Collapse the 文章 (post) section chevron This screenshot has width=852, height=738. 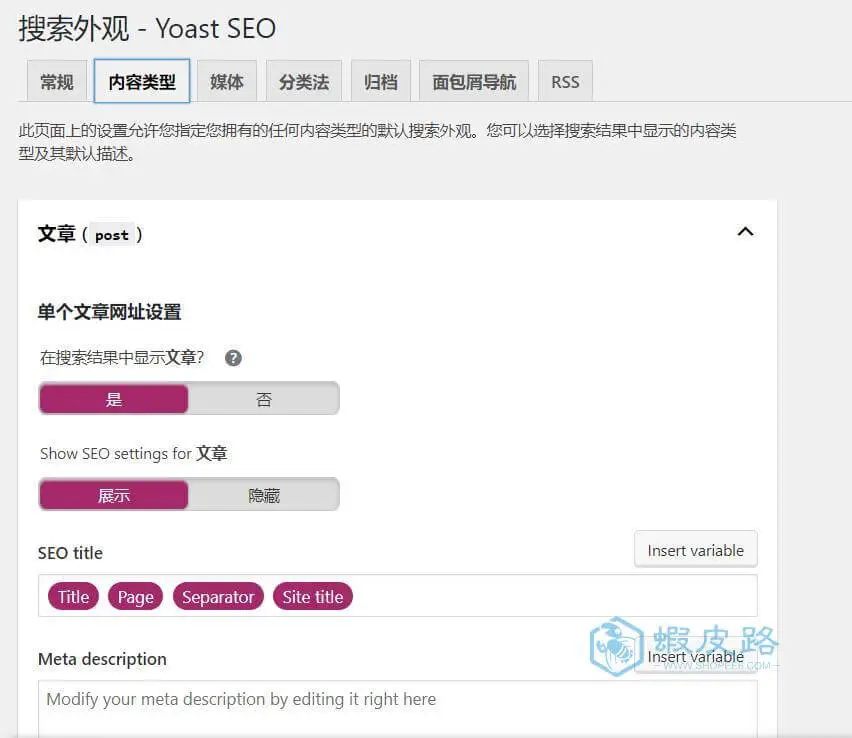pyautogui.click(x=746, y=233)
